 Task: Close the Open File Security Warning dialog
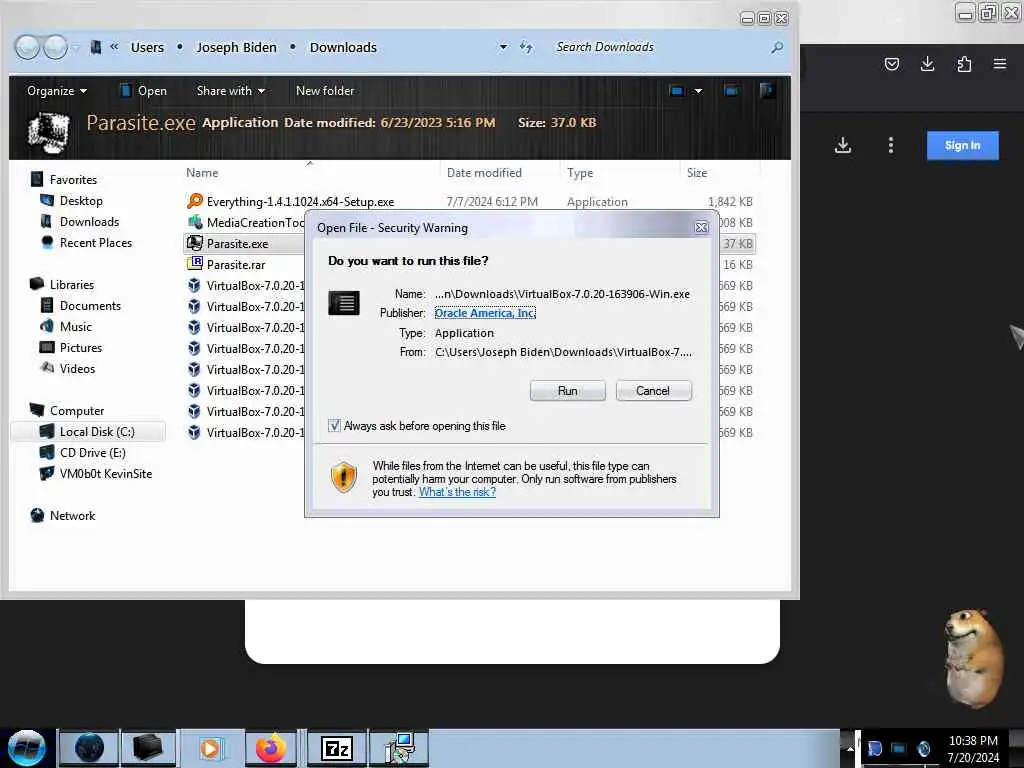(701, 227)
